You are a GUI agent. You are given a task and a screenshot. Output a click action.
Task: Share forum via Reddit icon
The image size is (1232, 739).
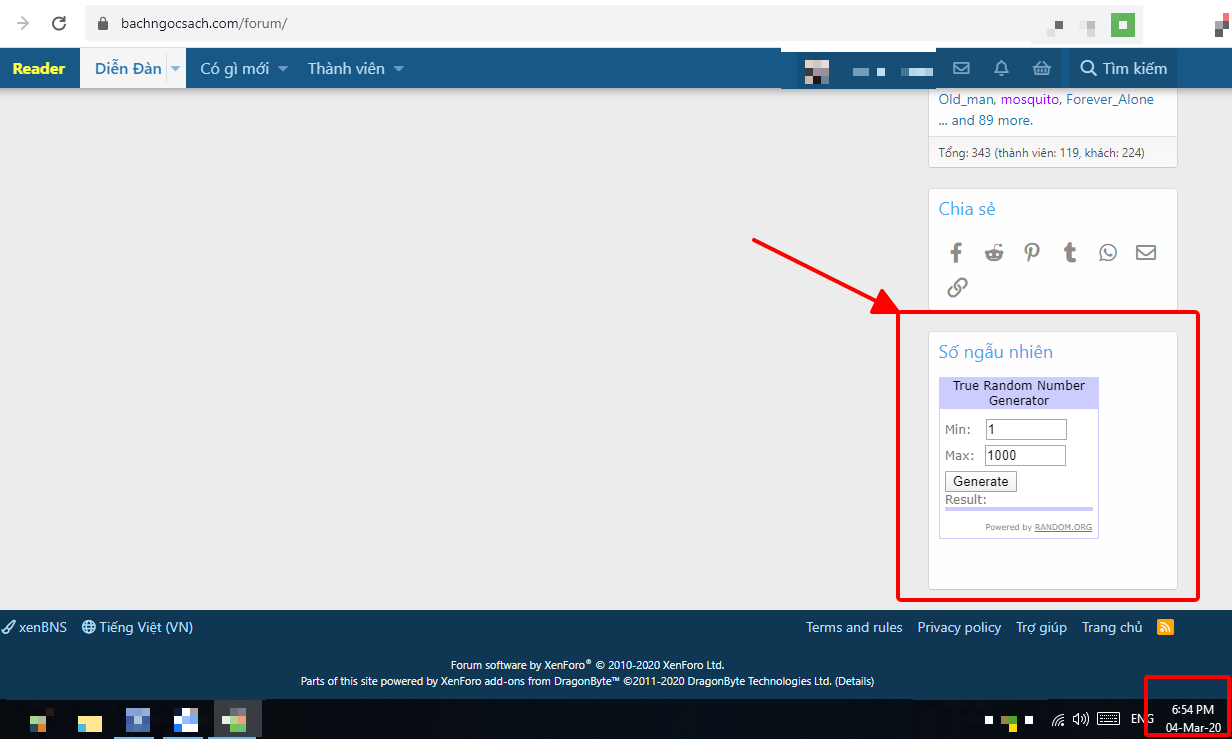click(x=994, y=252)
